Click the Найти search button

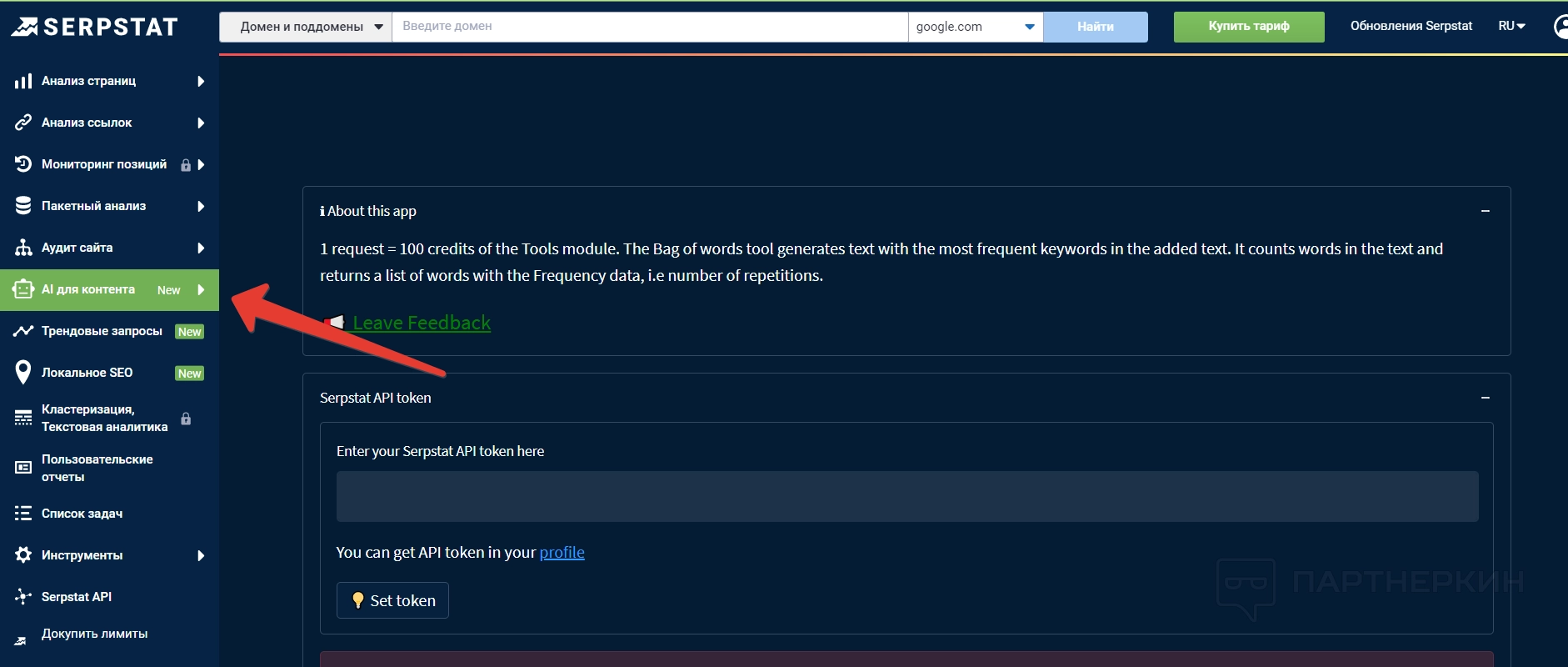(x=1096, y=27)
